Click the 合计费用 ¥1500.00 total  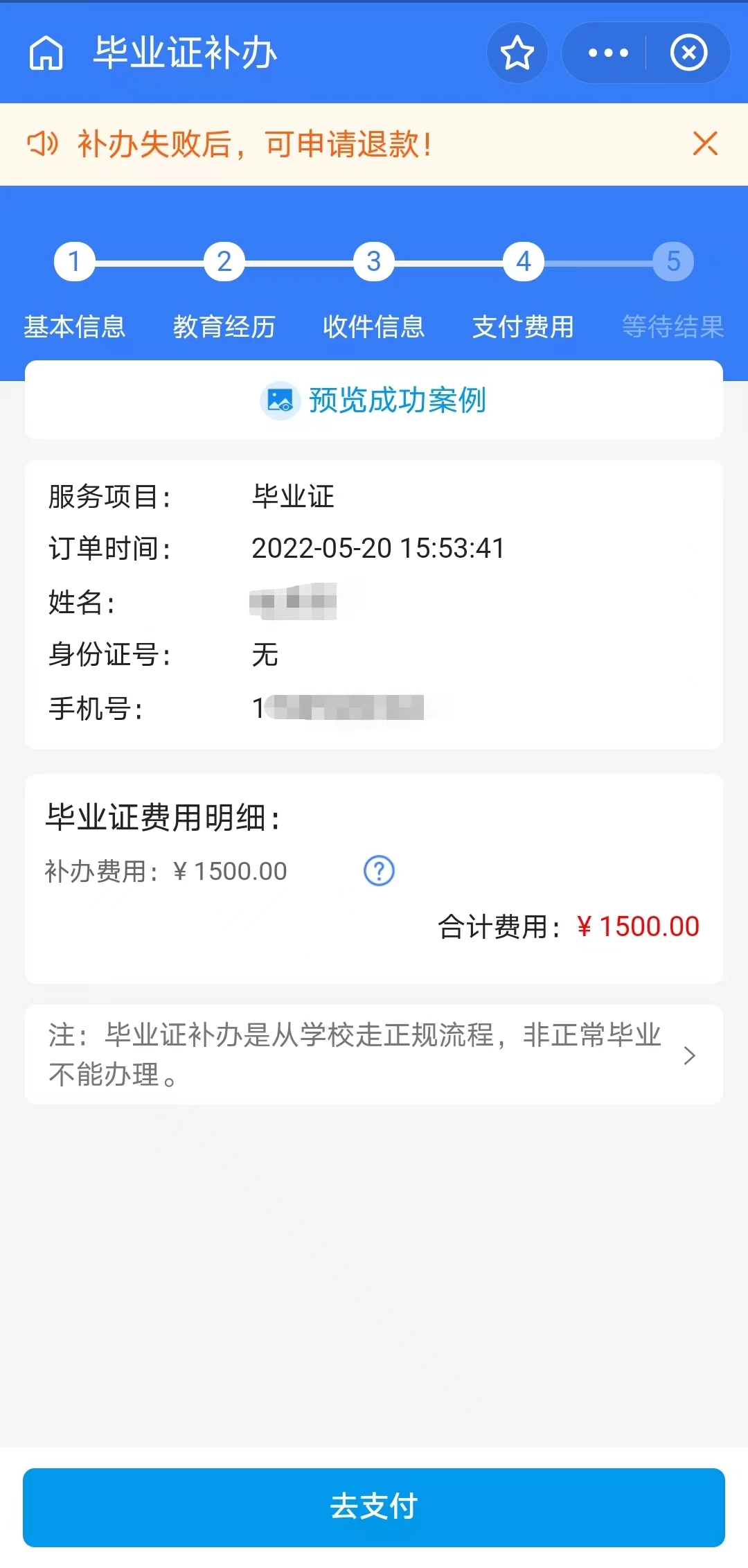click(x=568, y=926)
